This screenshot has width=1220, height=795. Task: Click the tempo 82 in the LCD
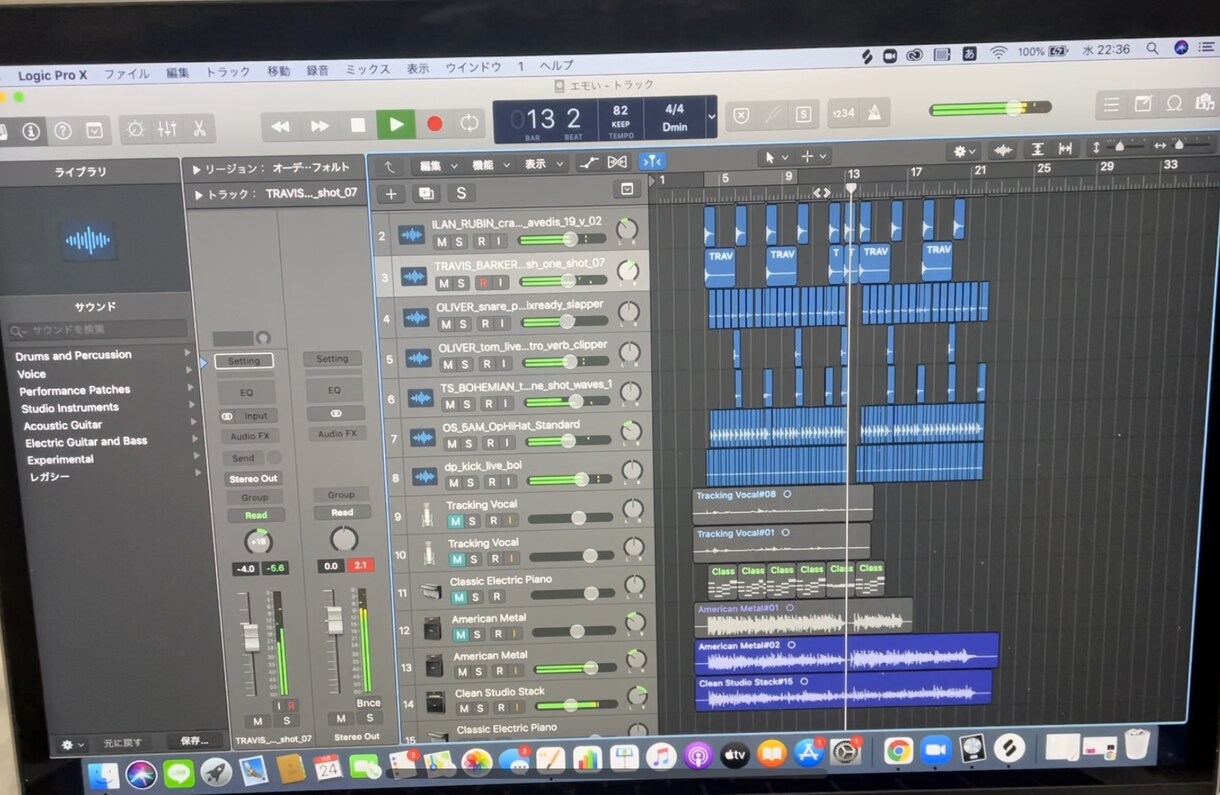pos(621,110)
